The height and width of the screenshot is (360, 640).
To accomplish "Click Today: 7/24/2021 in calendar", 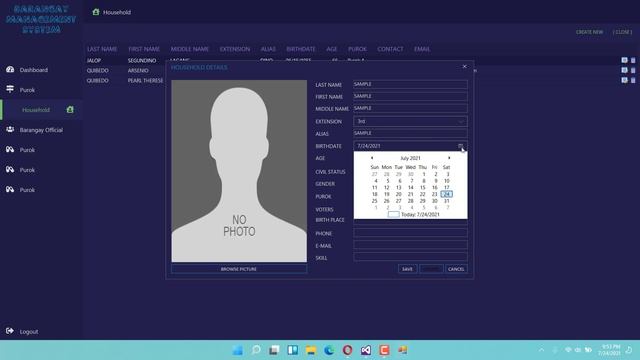I will pyautogui.click(x=414, y=214).
